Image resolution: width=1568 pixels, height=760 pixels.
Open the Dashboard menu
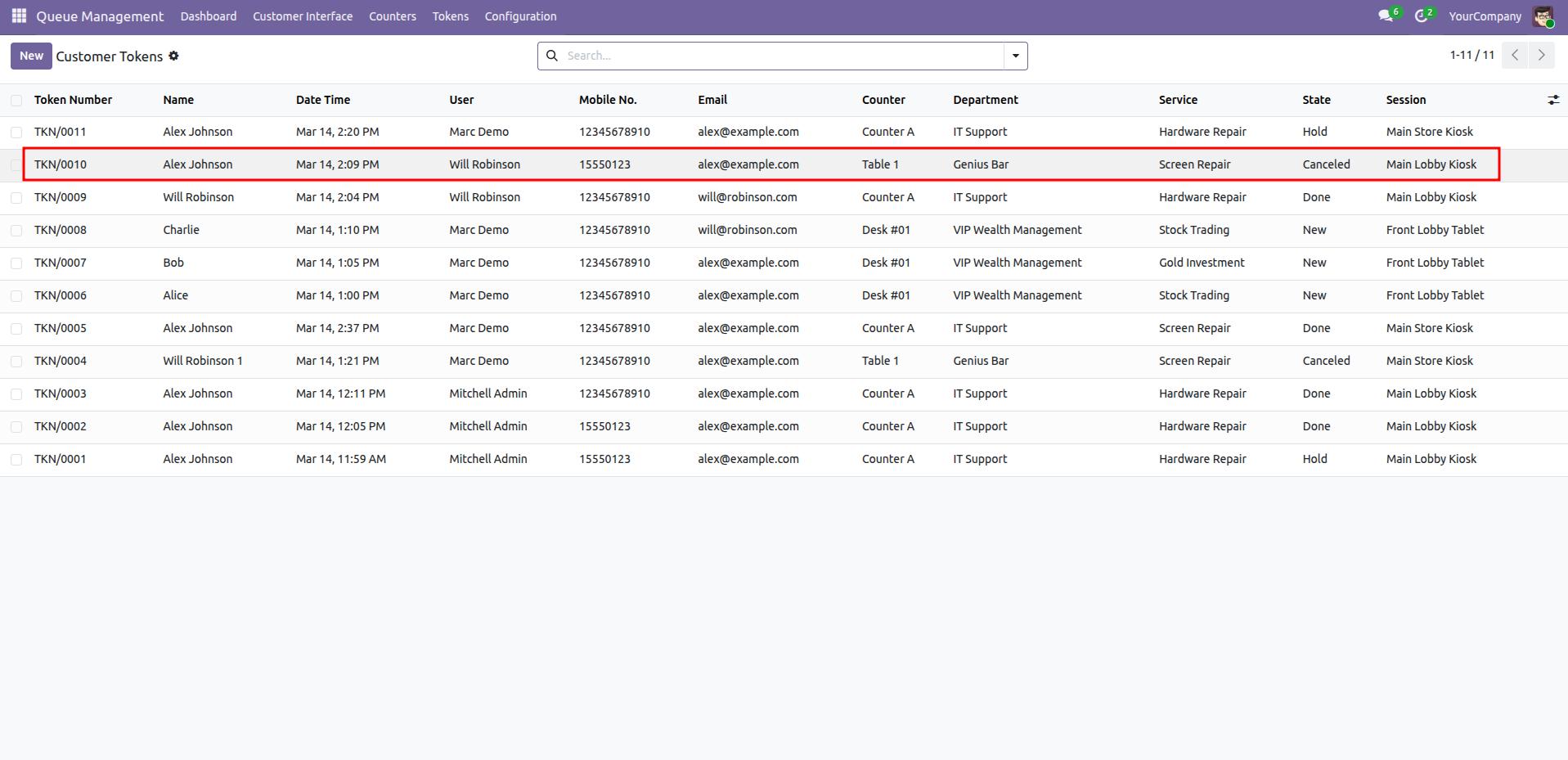[x=209, y=16]
